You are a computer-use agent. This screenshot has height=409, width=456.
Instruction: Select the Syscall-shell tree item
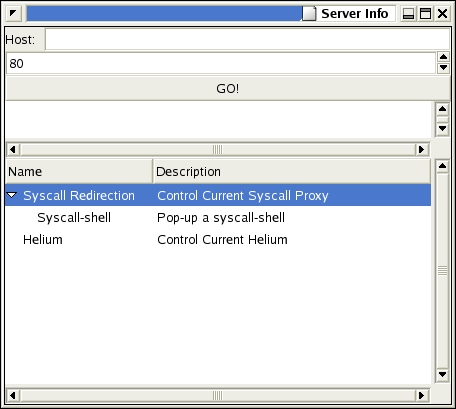(x=74, y=218)
